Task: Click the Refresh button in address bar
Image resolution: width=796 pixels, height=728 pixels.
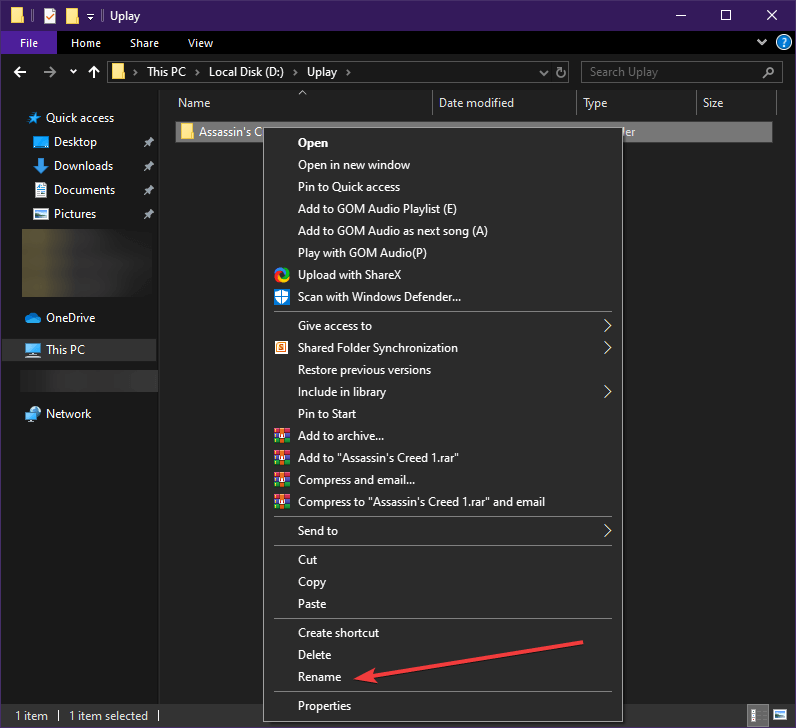Action: (x=560, y=72)
